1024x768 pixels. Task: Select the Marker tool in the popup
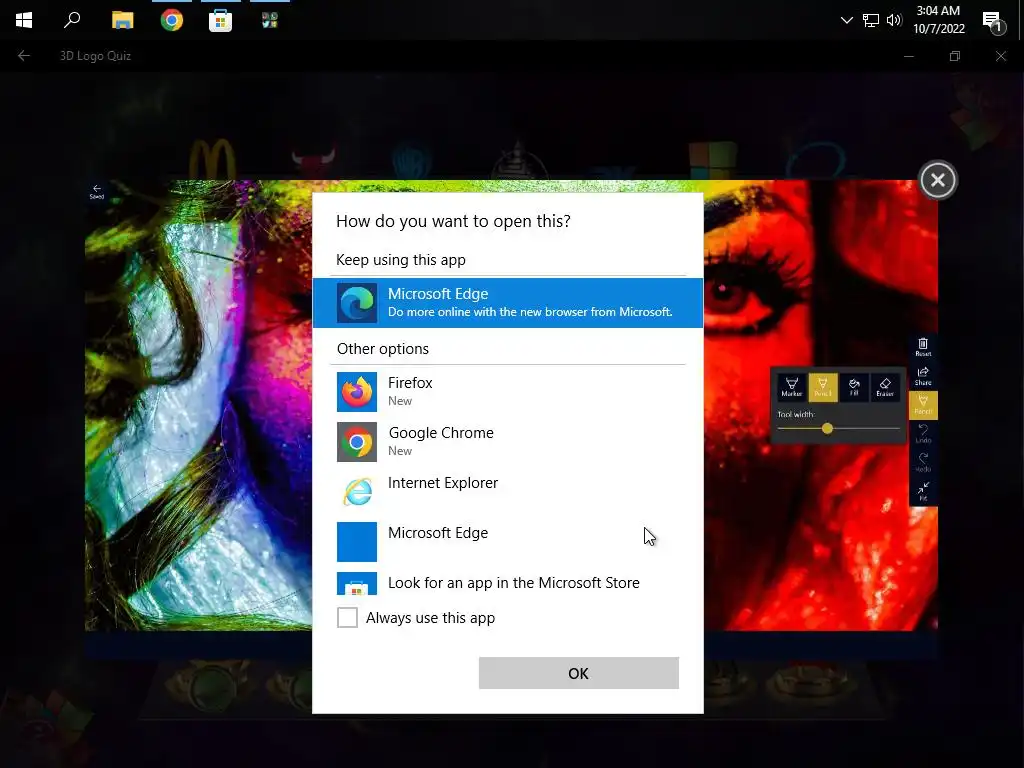pos(792,387)
